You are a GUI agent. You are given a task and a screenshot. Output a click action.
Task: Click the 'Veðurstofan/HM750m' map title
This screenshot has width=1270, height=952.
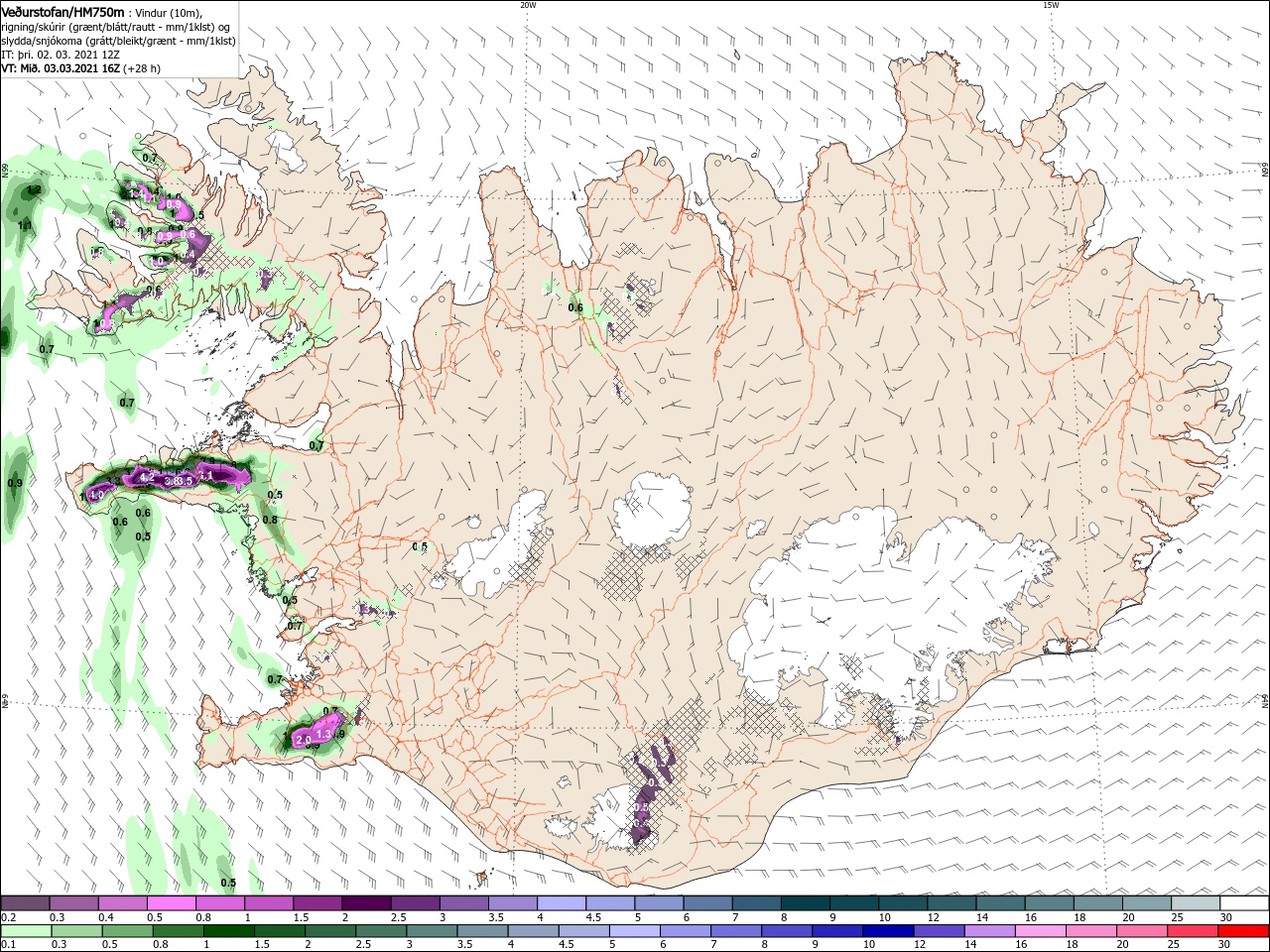pos(63,11)
